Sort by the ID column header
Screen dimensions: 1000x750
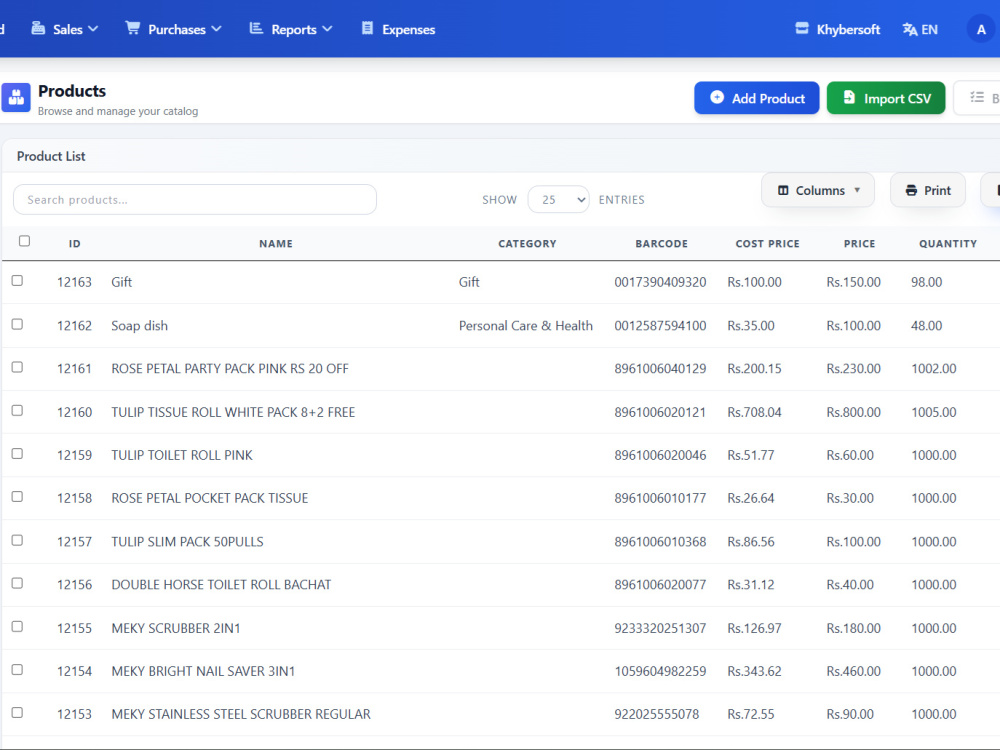click(x=75, y=244)
